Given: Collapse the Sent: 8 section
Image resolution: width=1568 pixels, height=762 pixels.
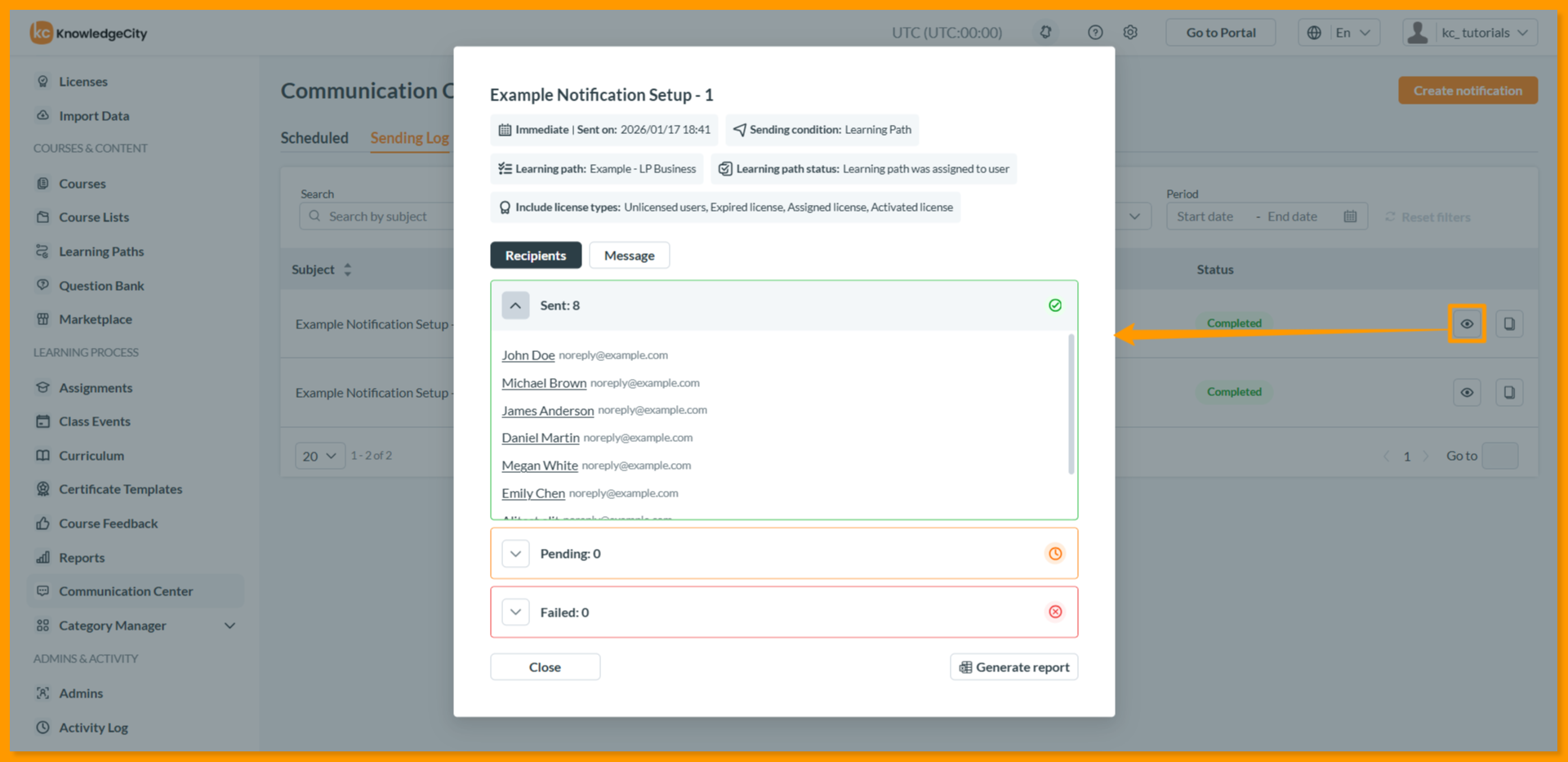Looking at the screenshot, I should click(515, 305).
